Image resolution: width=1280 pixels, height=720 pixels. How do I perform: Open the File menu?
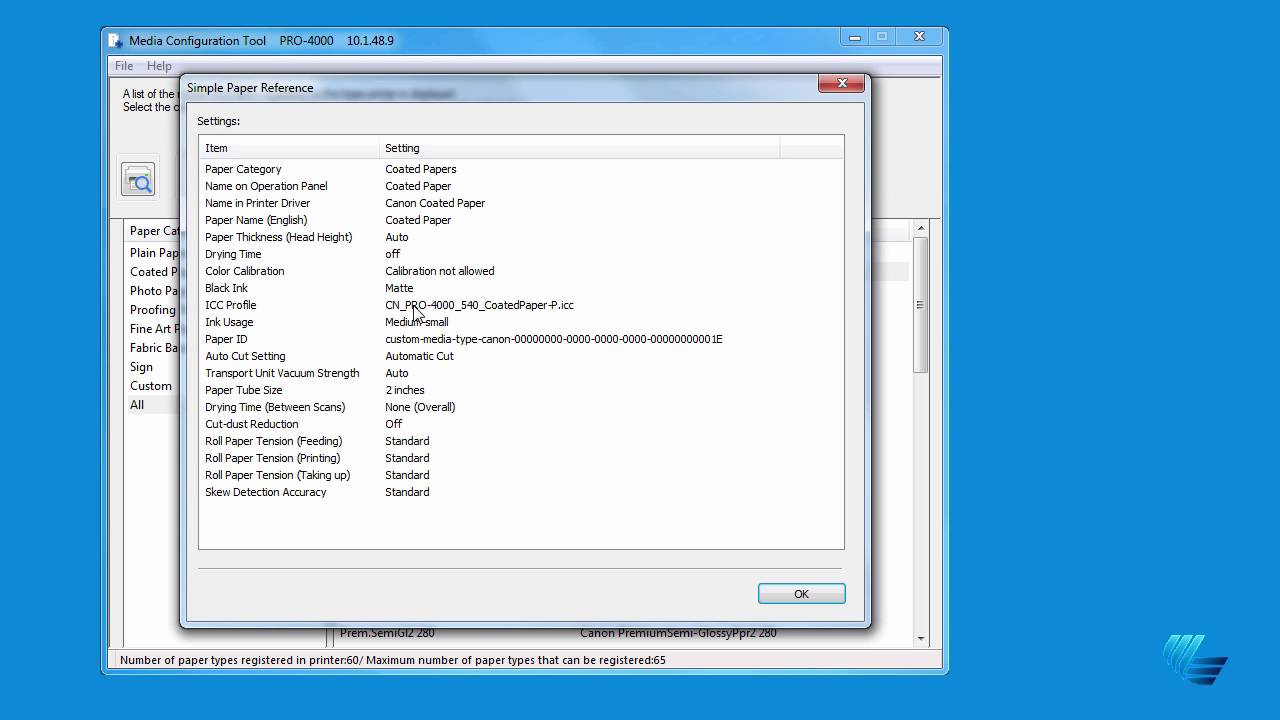click(124, 66)
